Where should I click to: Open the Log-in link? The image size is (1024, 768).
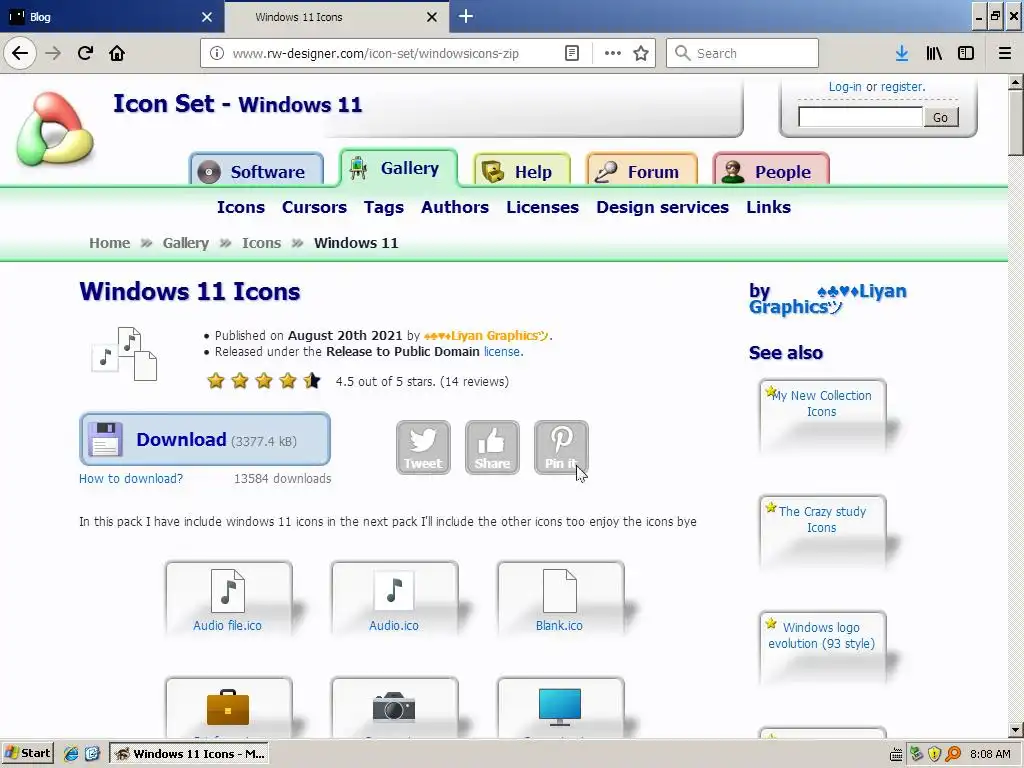pos(844,87)
